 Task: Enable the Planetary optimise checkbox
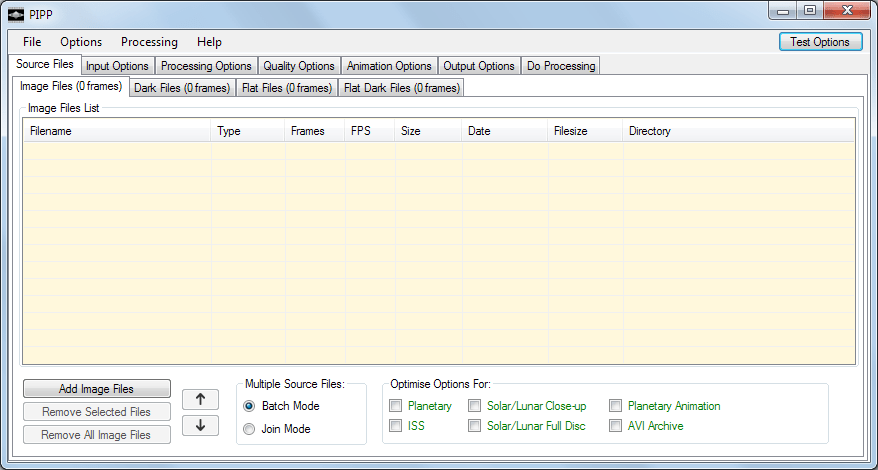[x=396, y=406]
